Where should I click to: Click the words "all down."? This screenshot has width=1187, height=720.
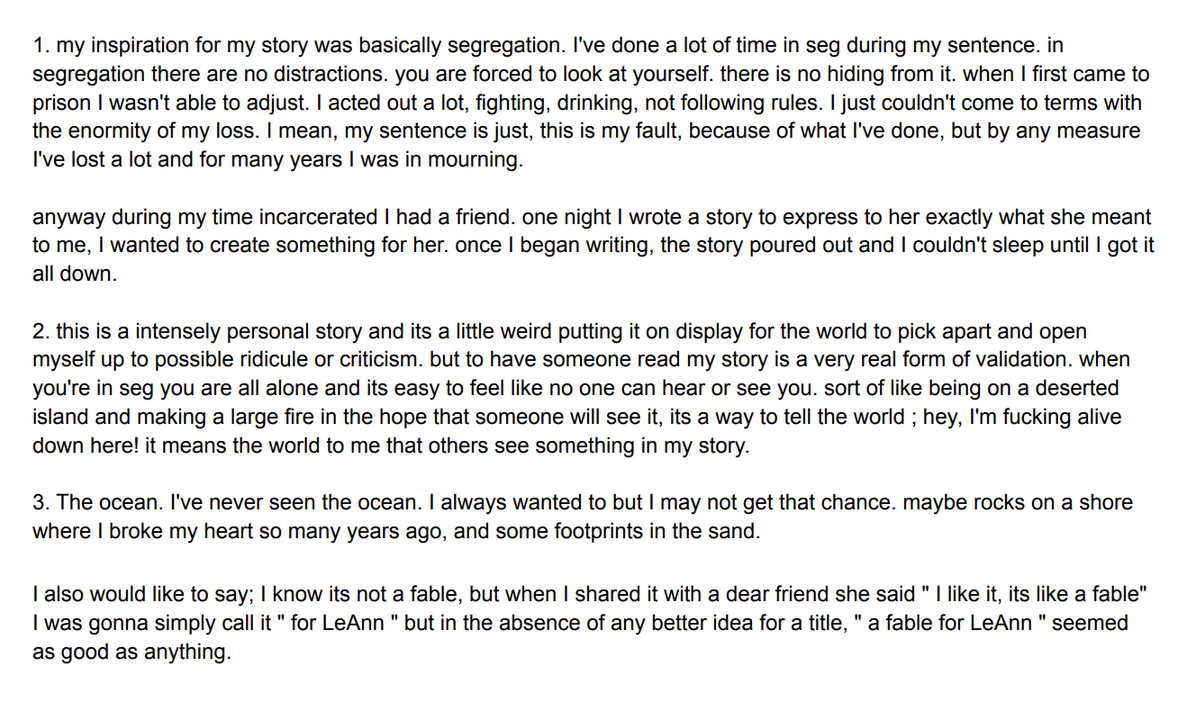click(74, 274)
